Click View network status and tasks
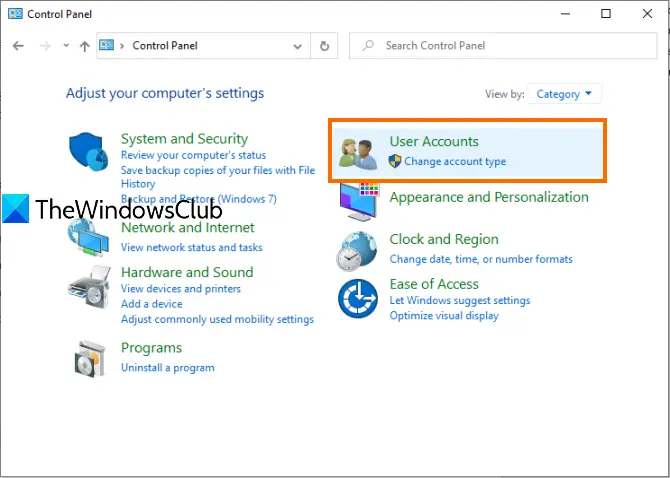670x478 pixels. pyautogui.click(x=191, y=247)
